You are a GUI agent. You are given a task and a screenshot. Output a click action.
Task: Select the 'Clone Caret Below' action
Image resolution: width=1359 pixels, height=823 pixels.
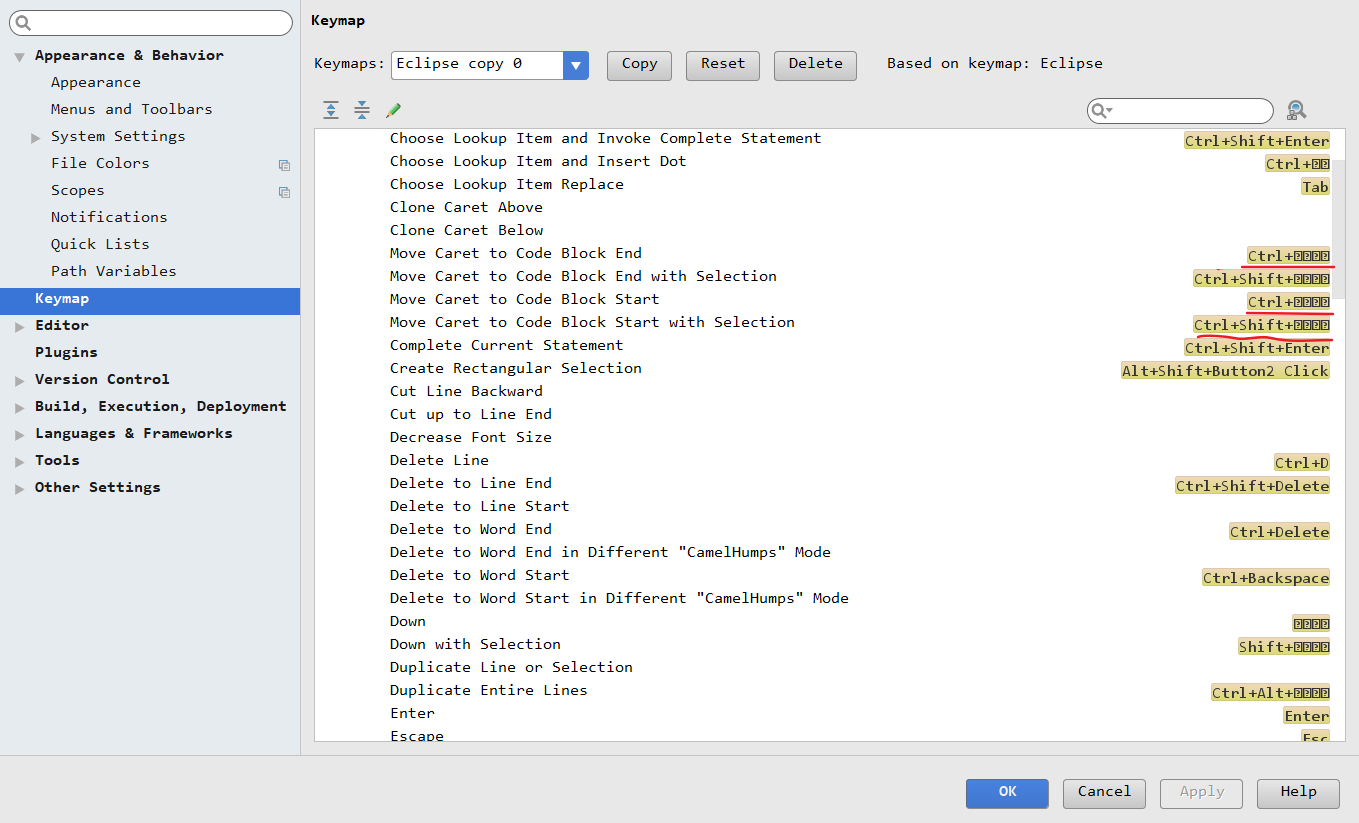tap(466, 231)
